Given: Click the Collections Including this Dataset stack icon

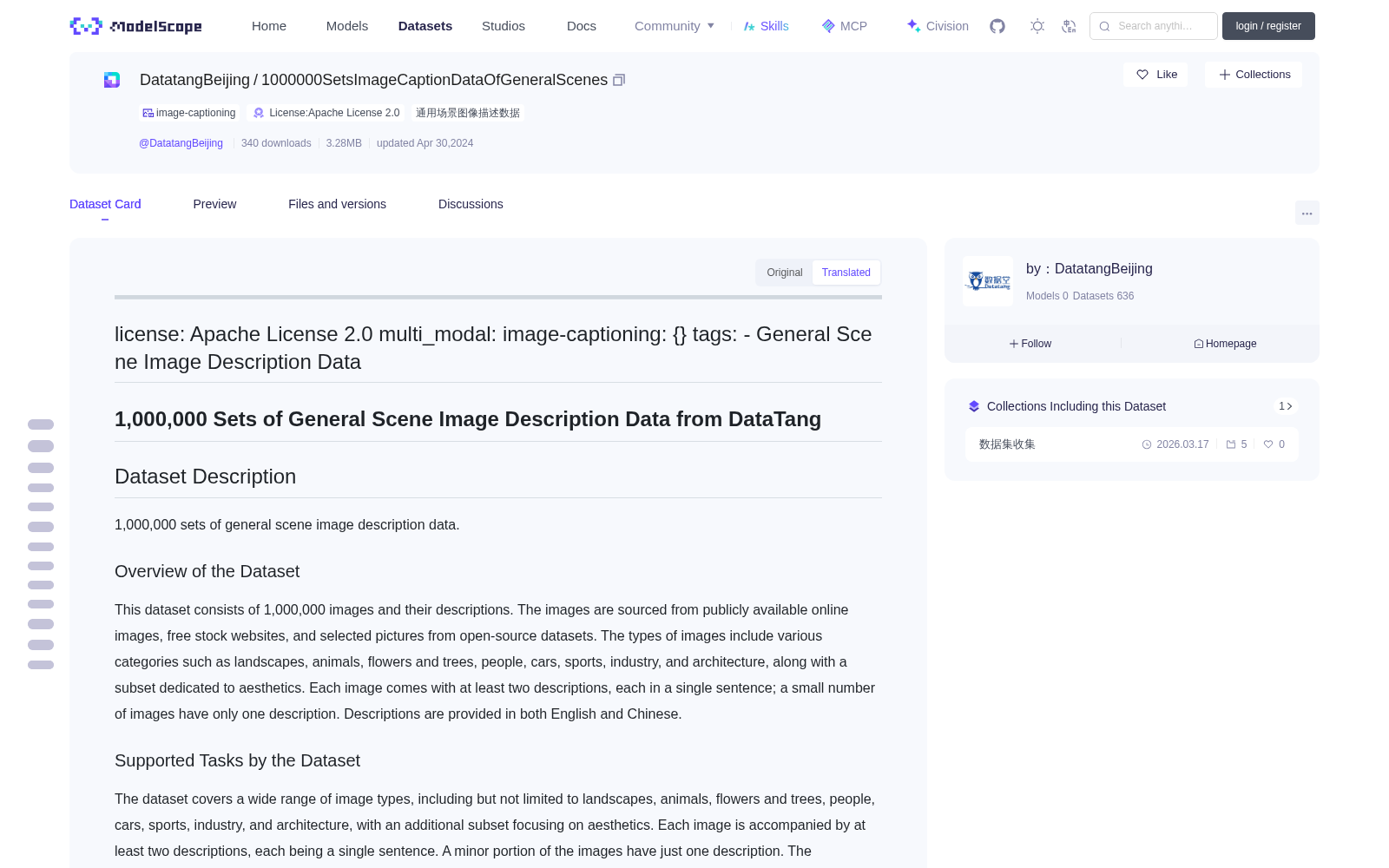Looking at the screenshot, I should (974, 406).
